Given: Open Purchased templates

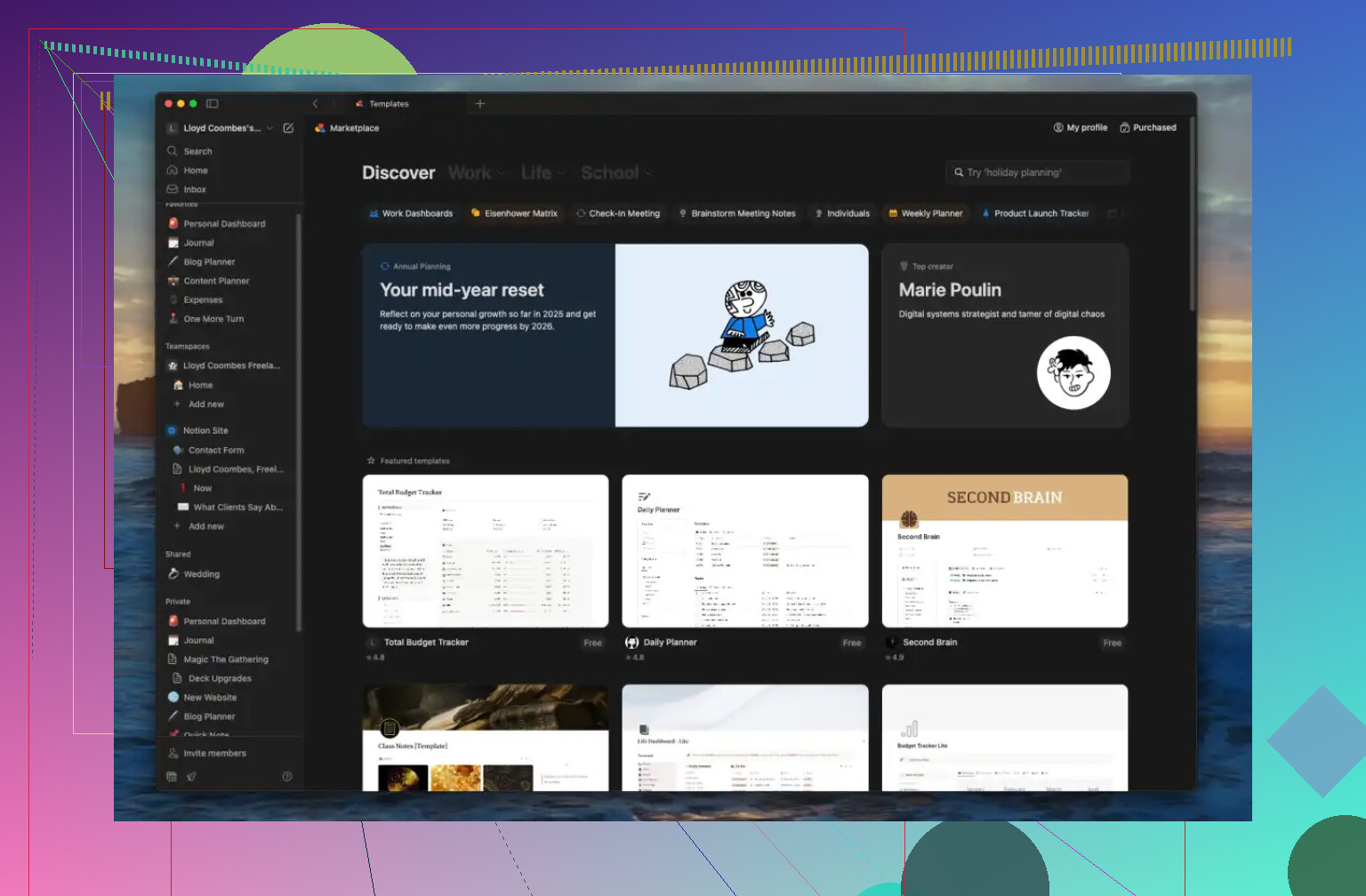Looking at the screenshot, I should (x=1148, y=128).
